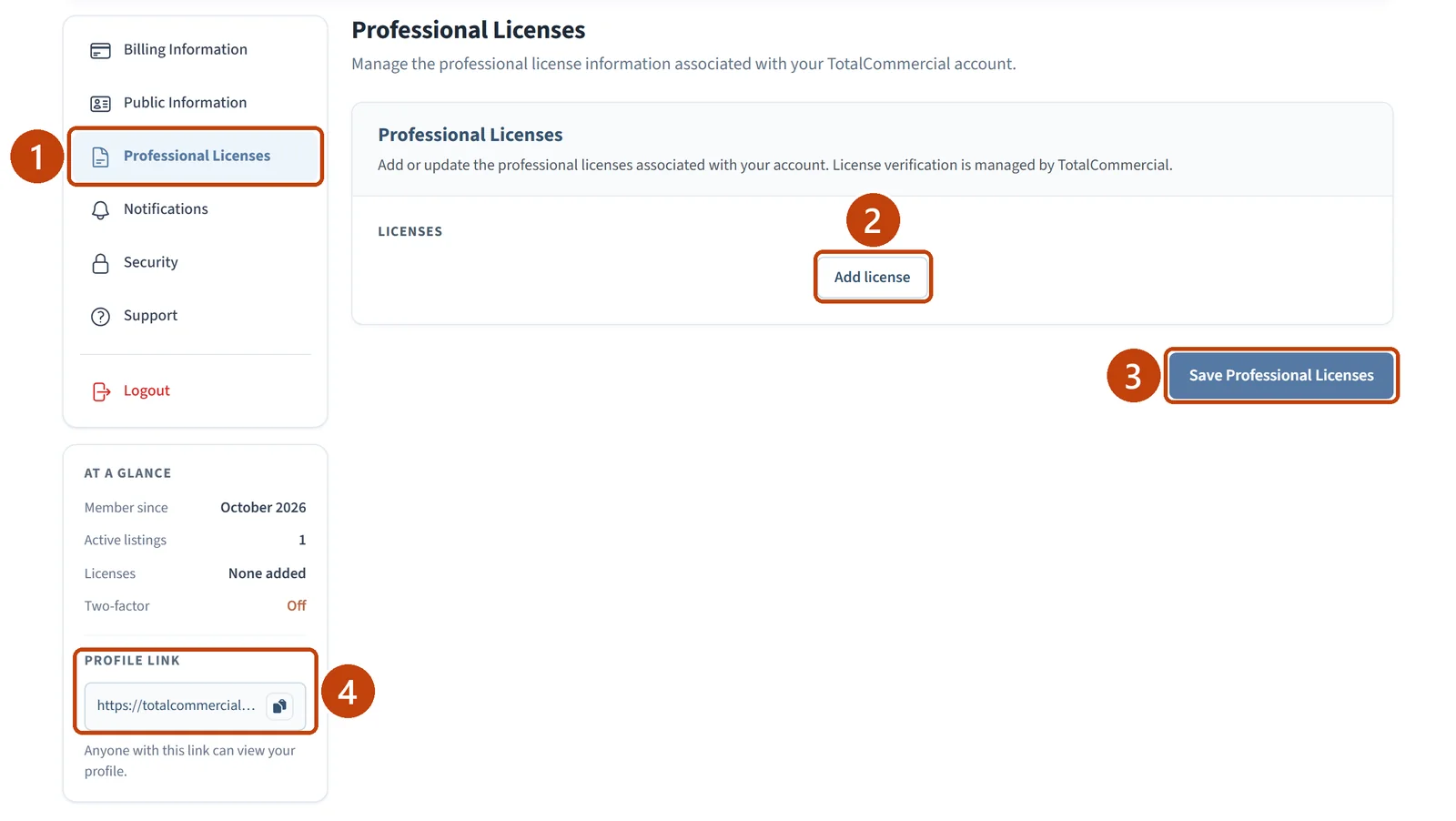Open the Support page
1456x821 pixels.
coord(196,316)
